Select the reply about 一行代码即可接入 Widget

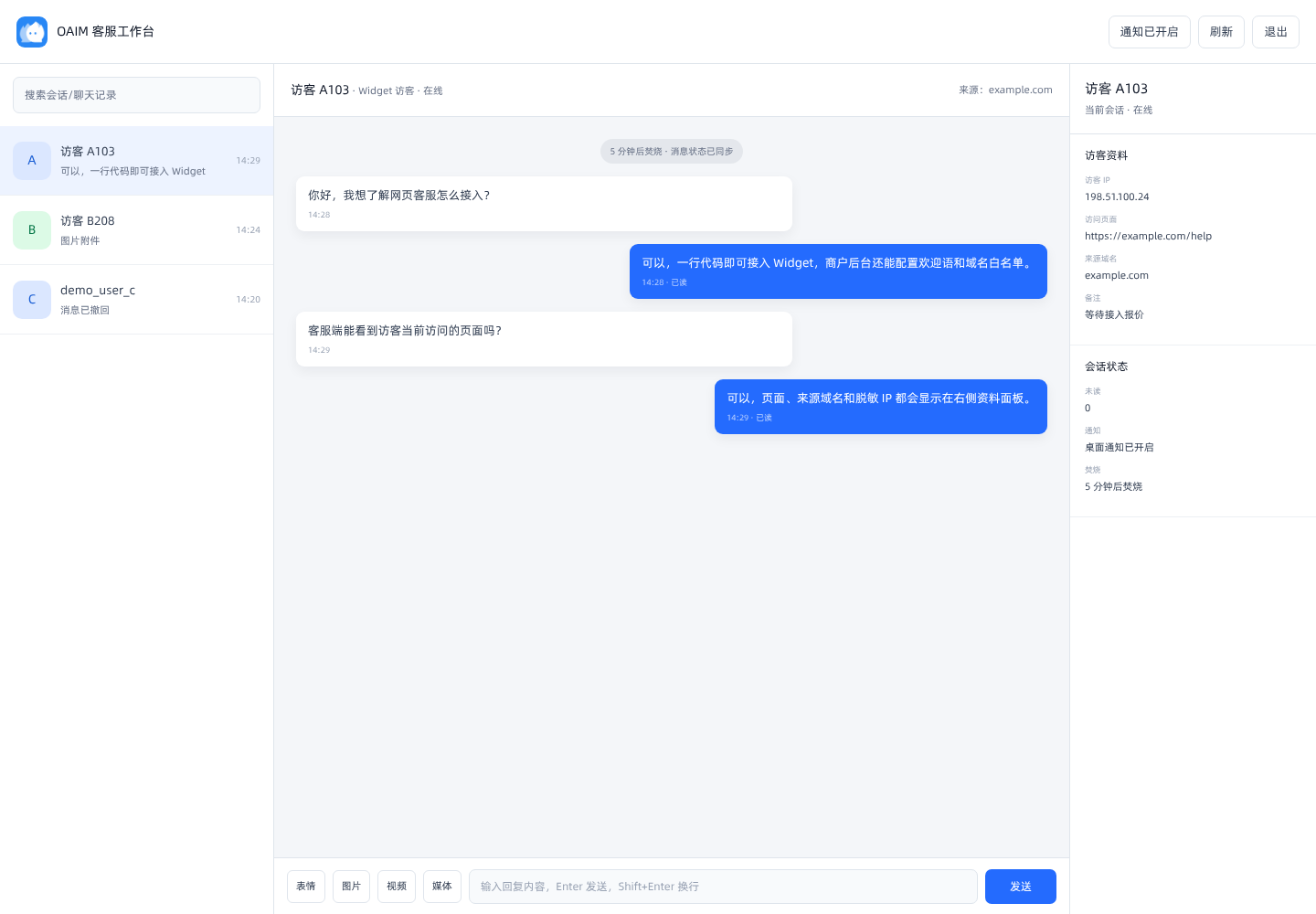click(x=838, y=271)
